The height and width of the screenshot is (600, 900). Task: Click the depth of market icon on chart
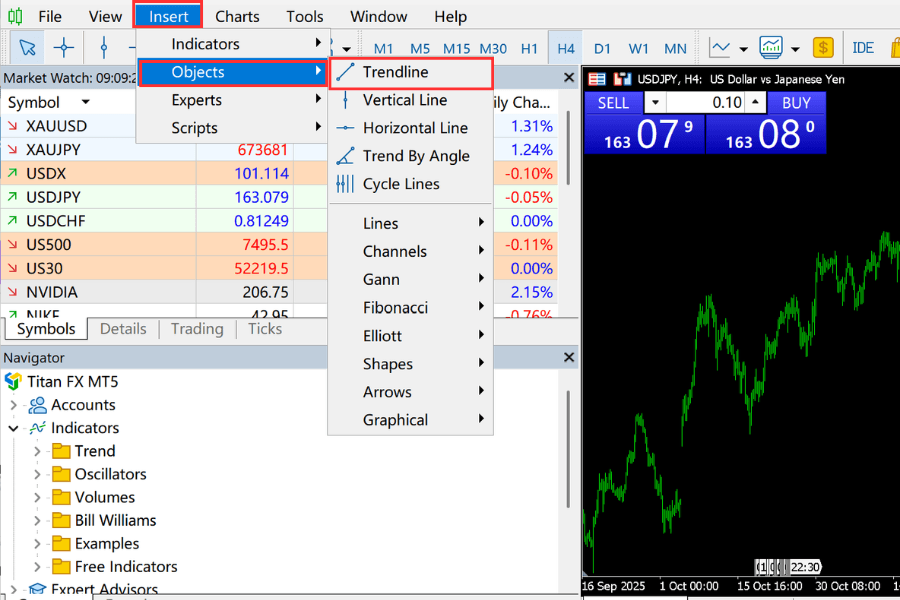coord(597,79)
